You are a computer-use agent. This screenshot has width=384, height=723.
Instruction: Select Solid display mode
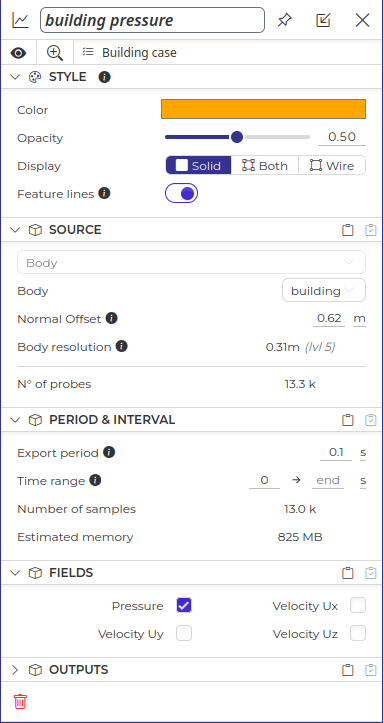tap(198, 166)
